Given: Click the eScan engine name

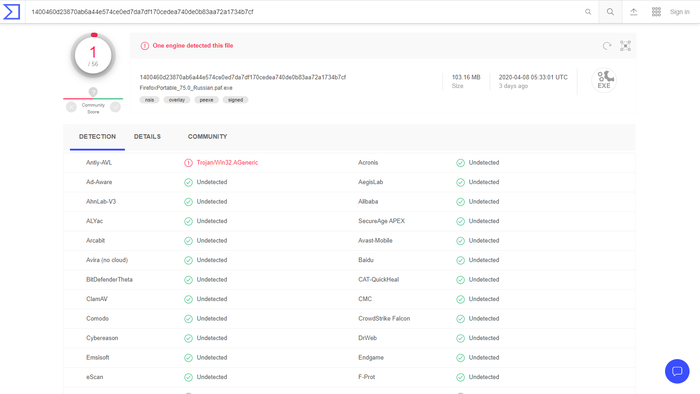Looking at the screenshot, I should tap(95, 377).
